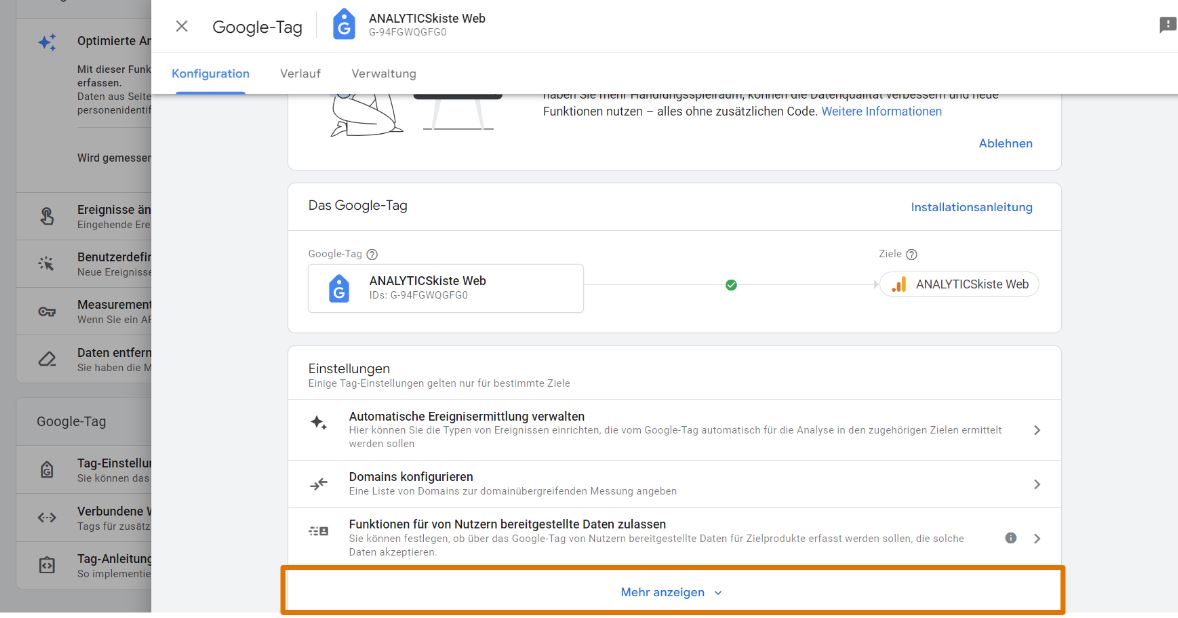Click Ablehnen to dismiss the banner
The height and width of the screenshot is (618, 1178).
[1006, 143]
